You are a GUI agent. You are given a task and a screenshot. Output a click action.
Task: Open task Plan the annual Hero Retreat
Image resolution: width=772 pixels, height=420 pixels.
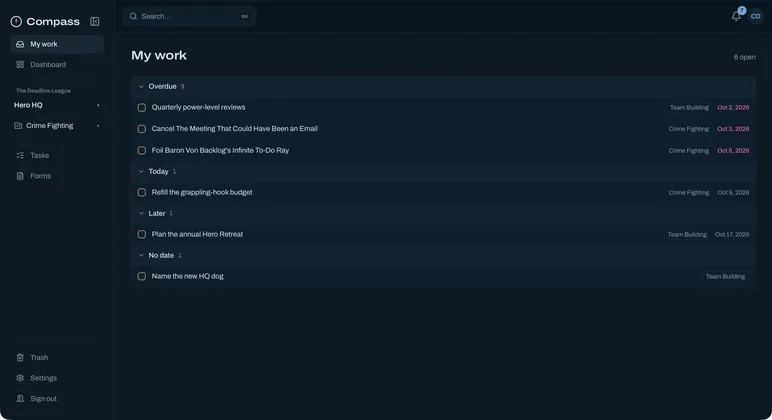pos(197,234)
